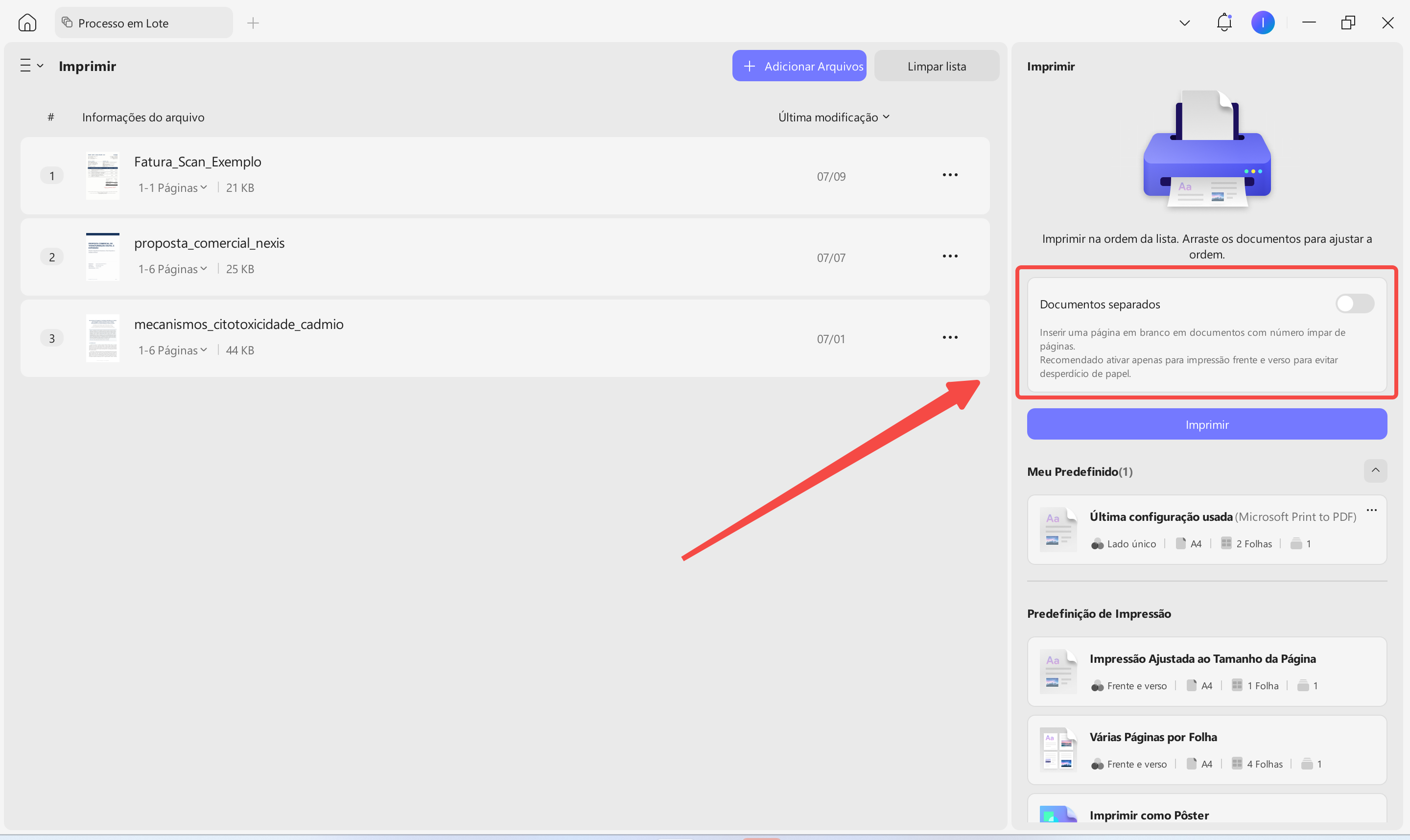Image resolution: width=1410 pixels, height=840 pixels.
Task: Click row number 3 badge
Action: 51,338
